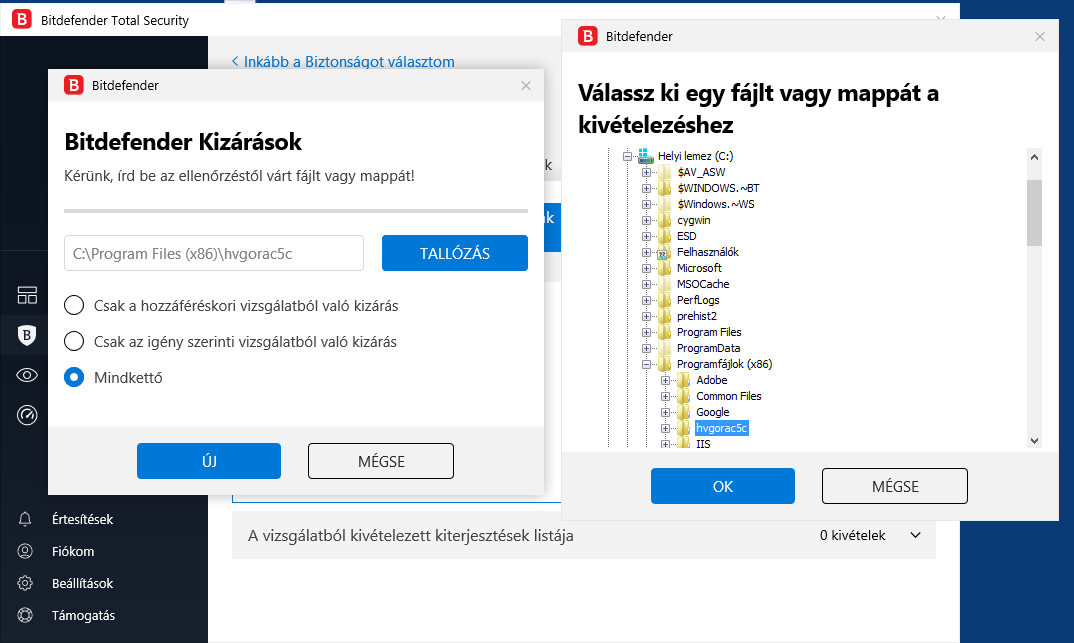This screenshot has width=1074, height=643.
Task: Click the Beállítások gear icon
Action: tap(25, 583)
